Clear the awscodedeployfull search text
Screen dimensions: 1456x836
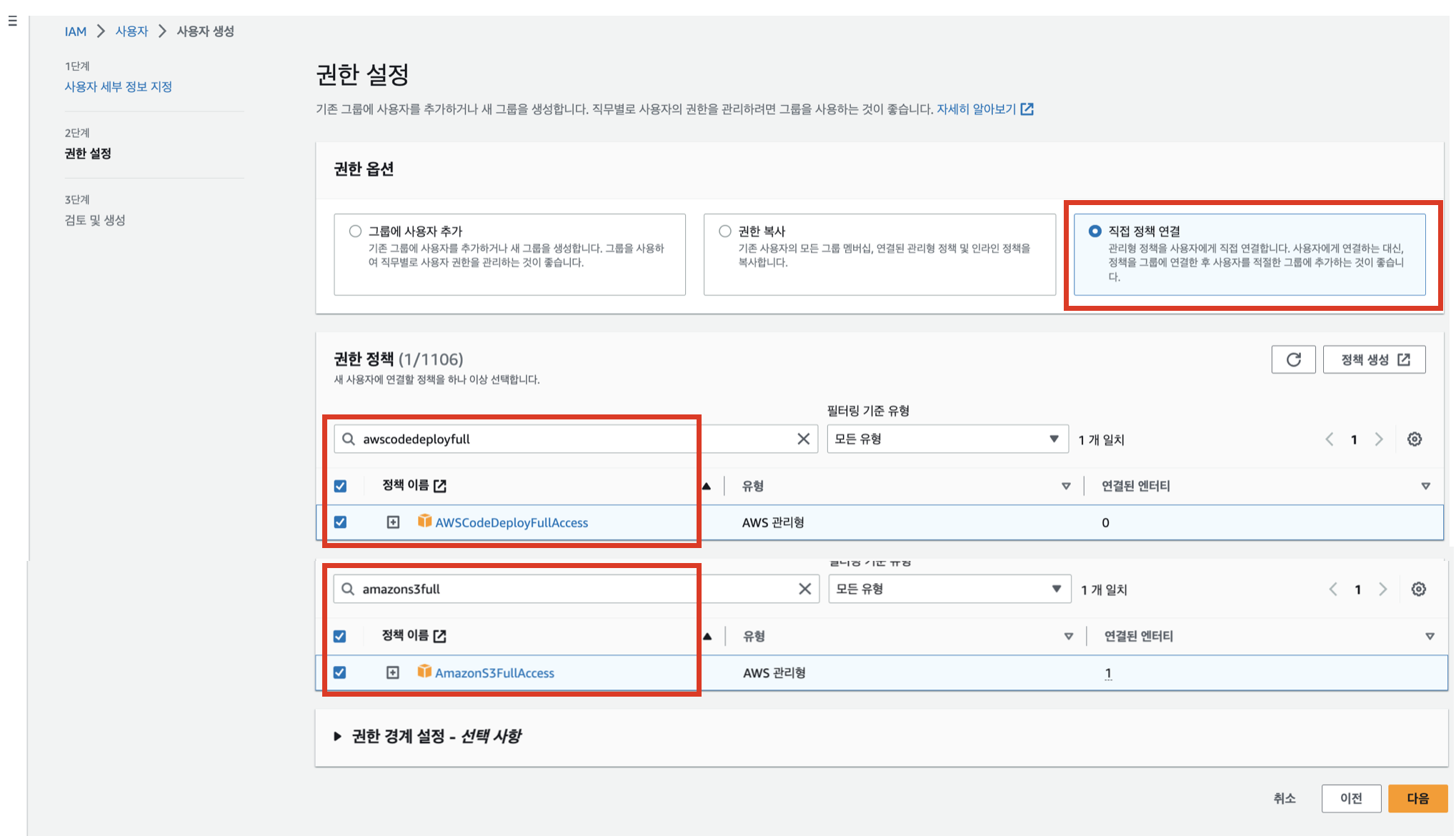coord(804,439)
